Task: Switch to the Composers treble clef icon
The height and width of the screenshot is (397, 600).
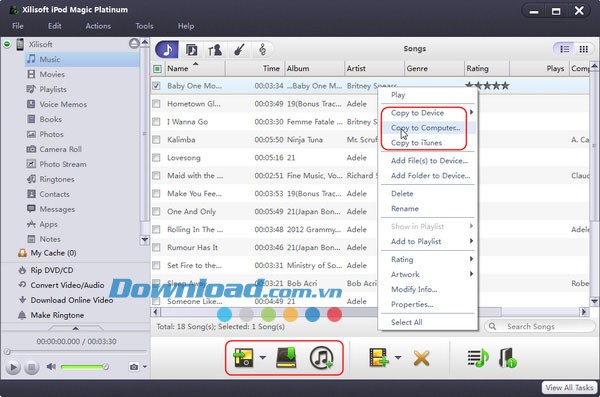Action: pyautogui.click(x=262, y=49)
